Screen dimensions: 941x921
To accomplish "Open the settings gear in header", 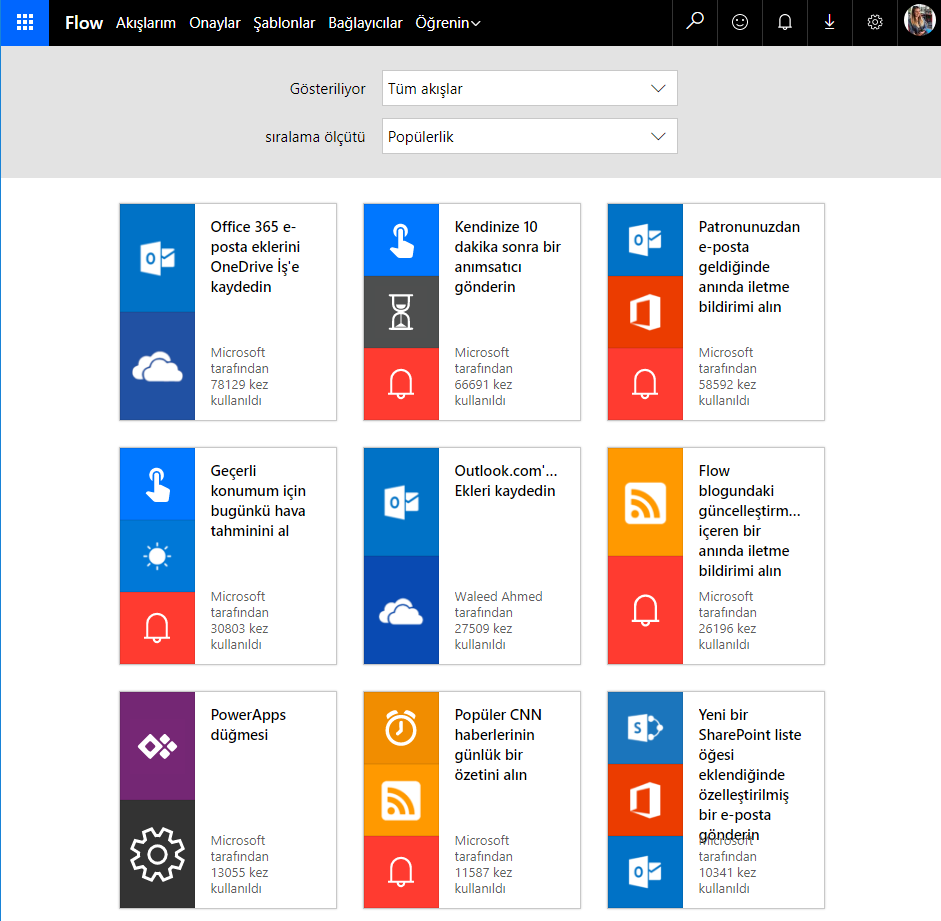I will (874, 22).
